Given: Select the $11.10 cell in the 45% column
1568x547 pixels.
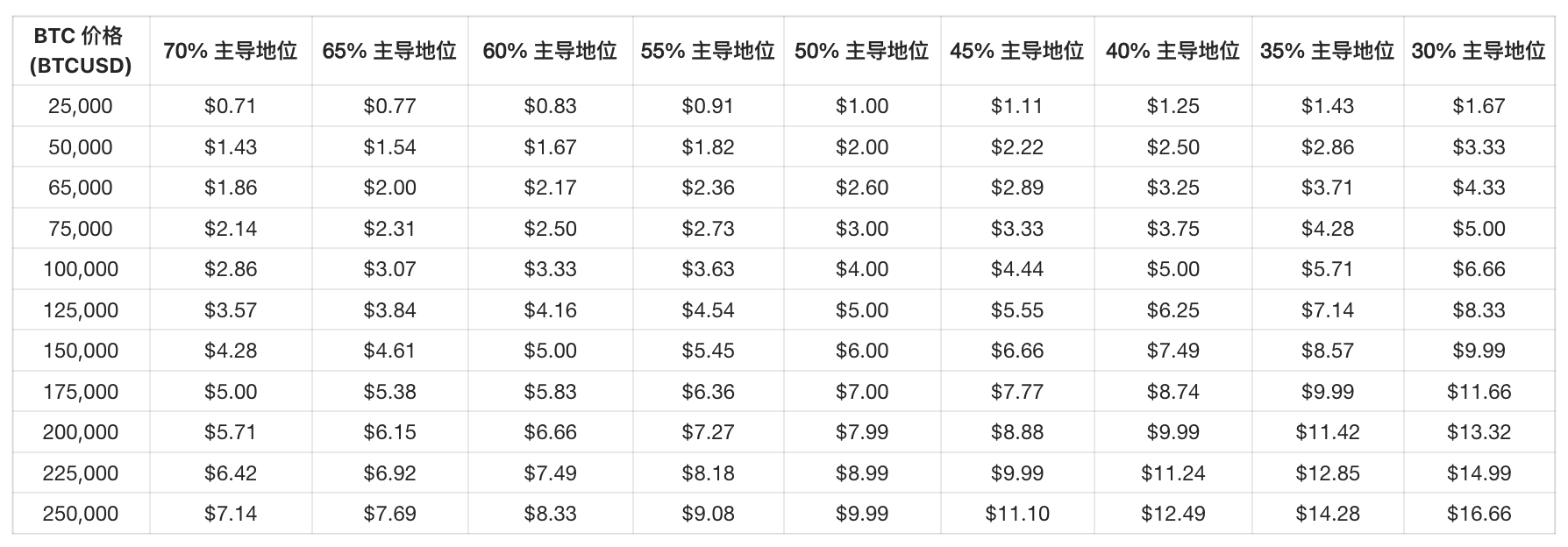Looking at the screenshot, I should [1016, 514].
